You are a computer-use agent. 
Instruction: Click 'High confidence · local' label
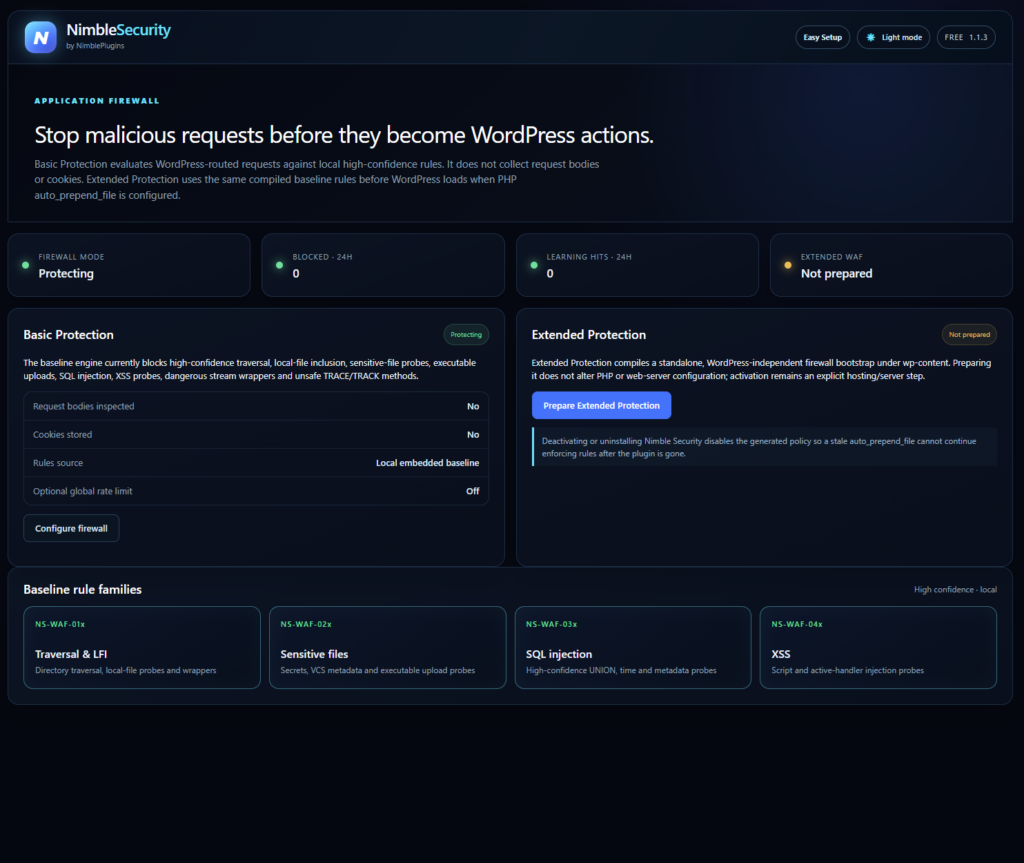click(955, 589)
